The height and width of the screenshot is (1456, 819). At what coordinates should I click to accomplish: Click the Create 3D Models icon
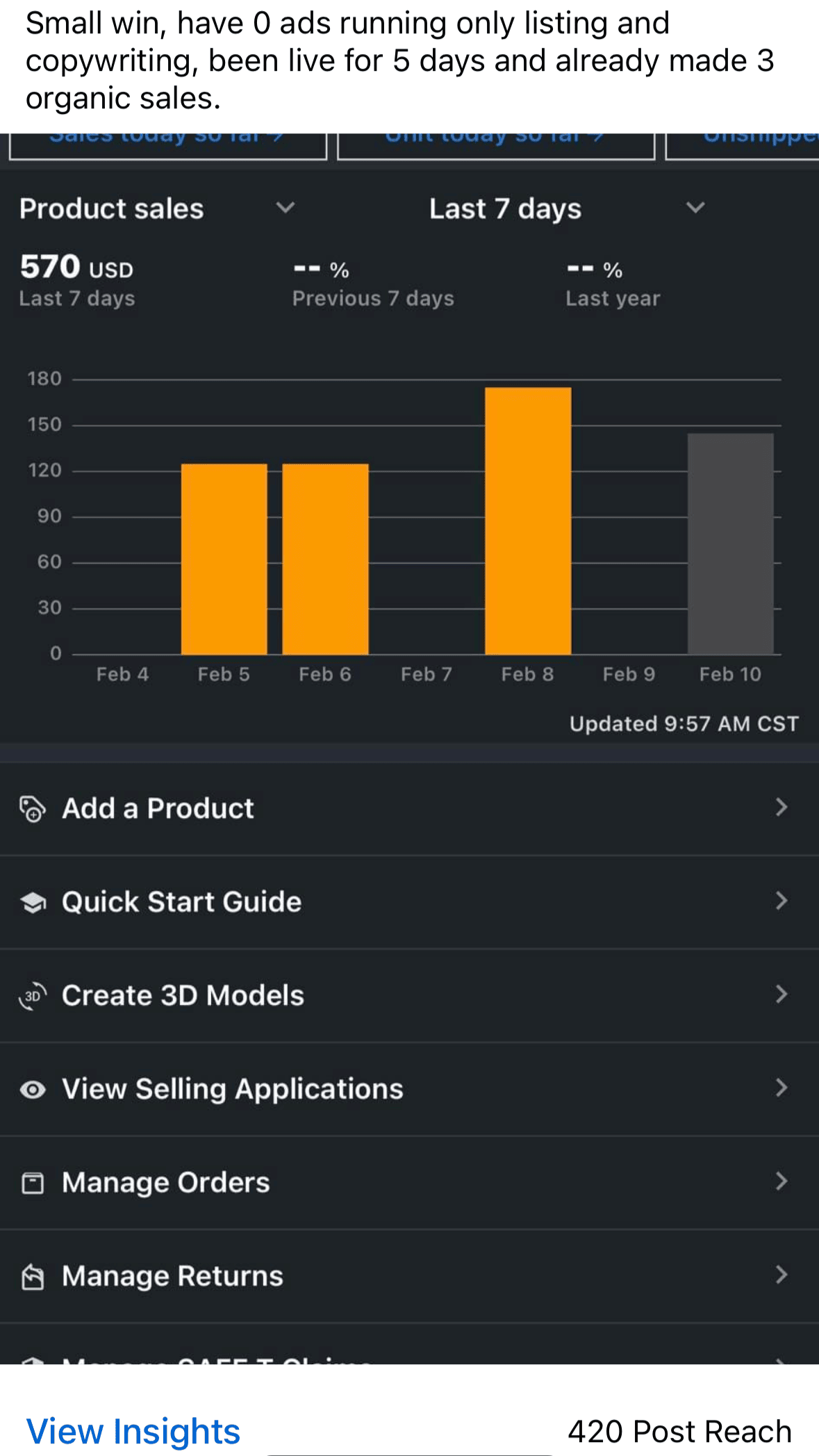tap(33, 996)
